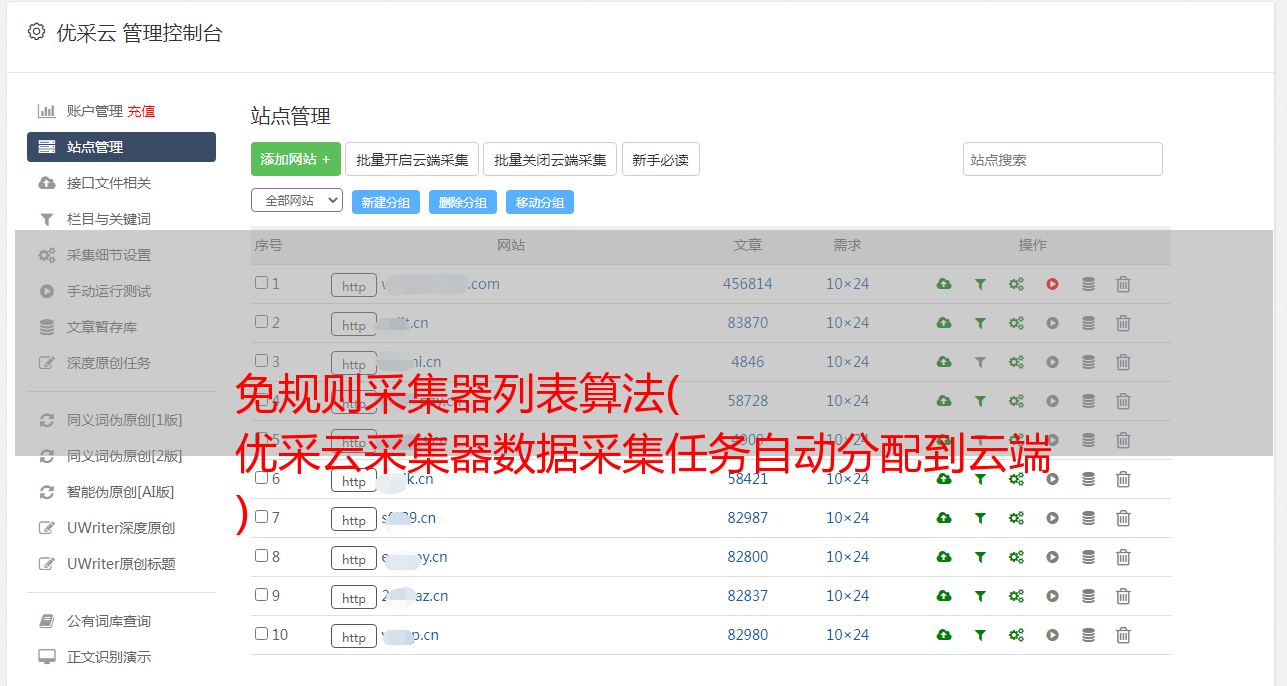Check the checkbox for row 6
Screen dimensions: 1287x686
261,478
